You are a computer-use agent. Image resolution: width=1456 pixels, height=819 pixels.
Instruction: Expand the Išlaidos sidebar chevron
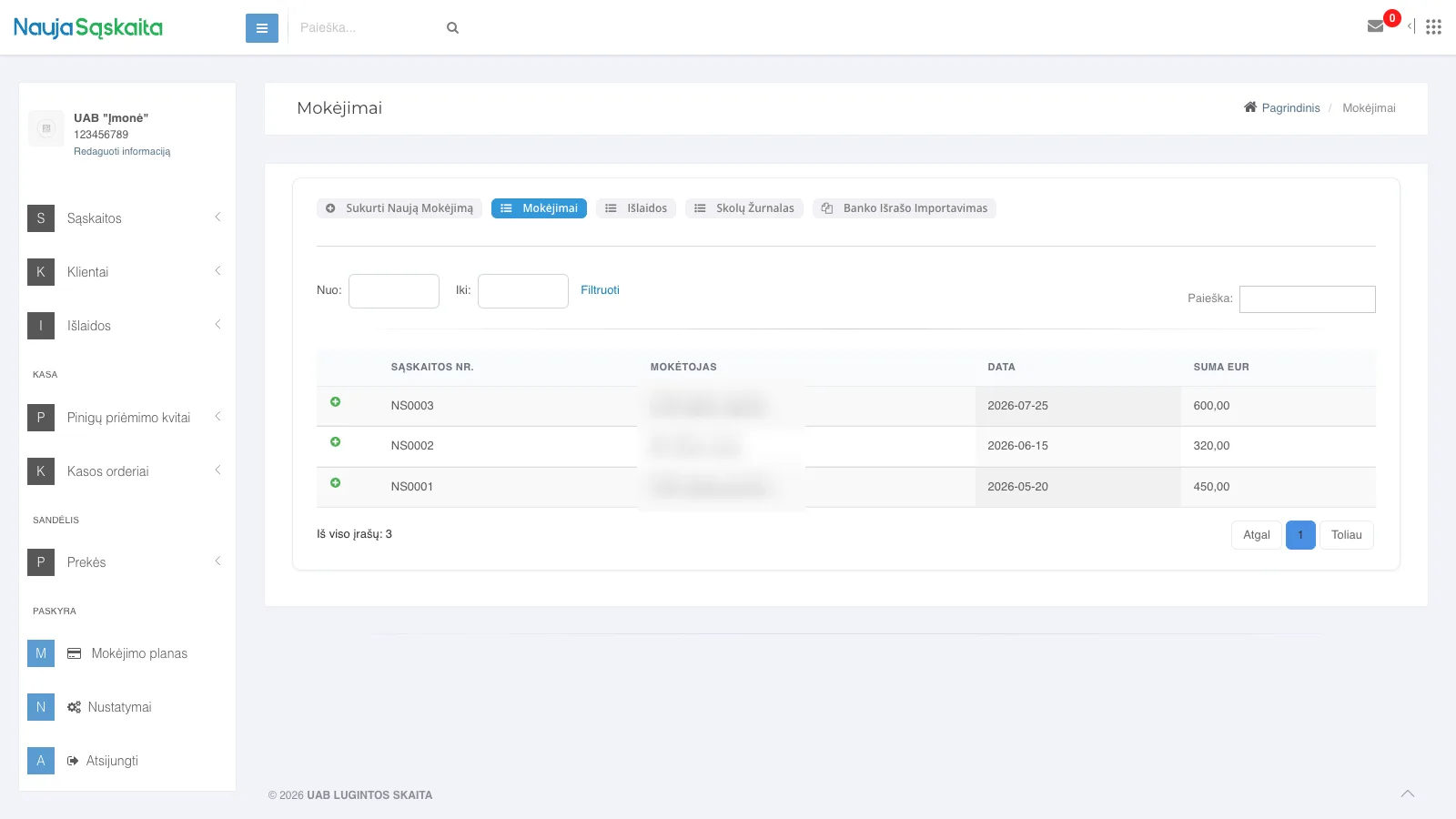point(217,324)
